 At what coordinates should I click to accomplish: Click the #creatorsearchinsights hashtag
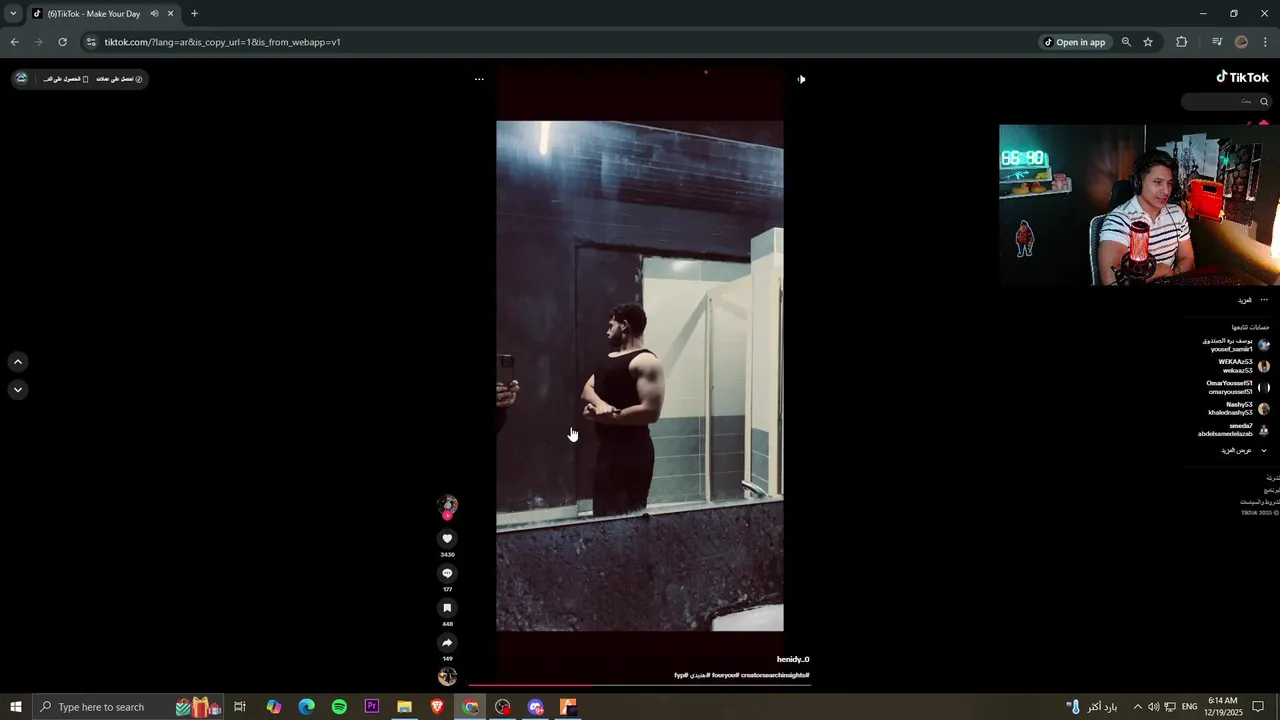point(776,675)
